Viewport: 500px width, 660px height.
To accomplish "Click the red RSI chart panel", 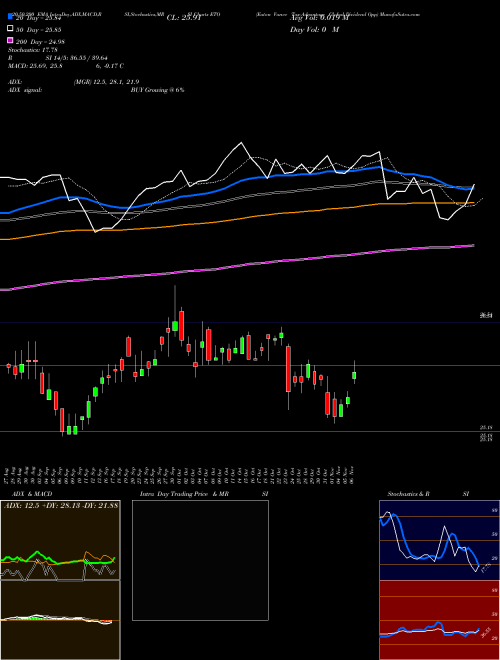I will (x=439, y=620).
